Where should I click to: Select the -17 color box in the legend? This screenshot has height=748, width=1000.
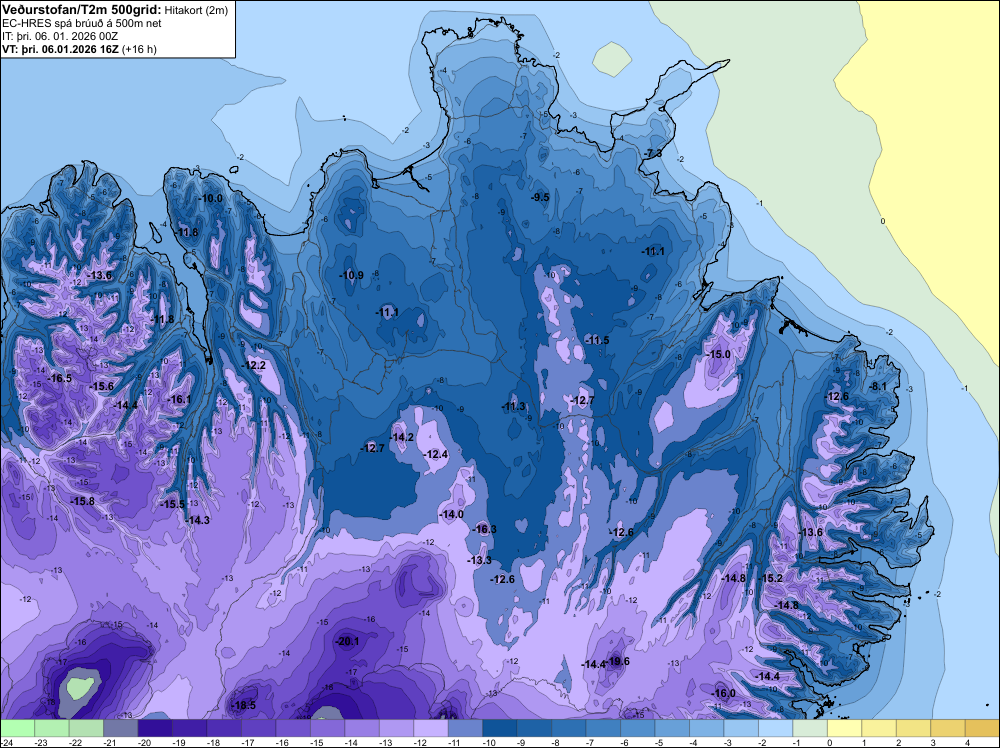click(258, 728)
